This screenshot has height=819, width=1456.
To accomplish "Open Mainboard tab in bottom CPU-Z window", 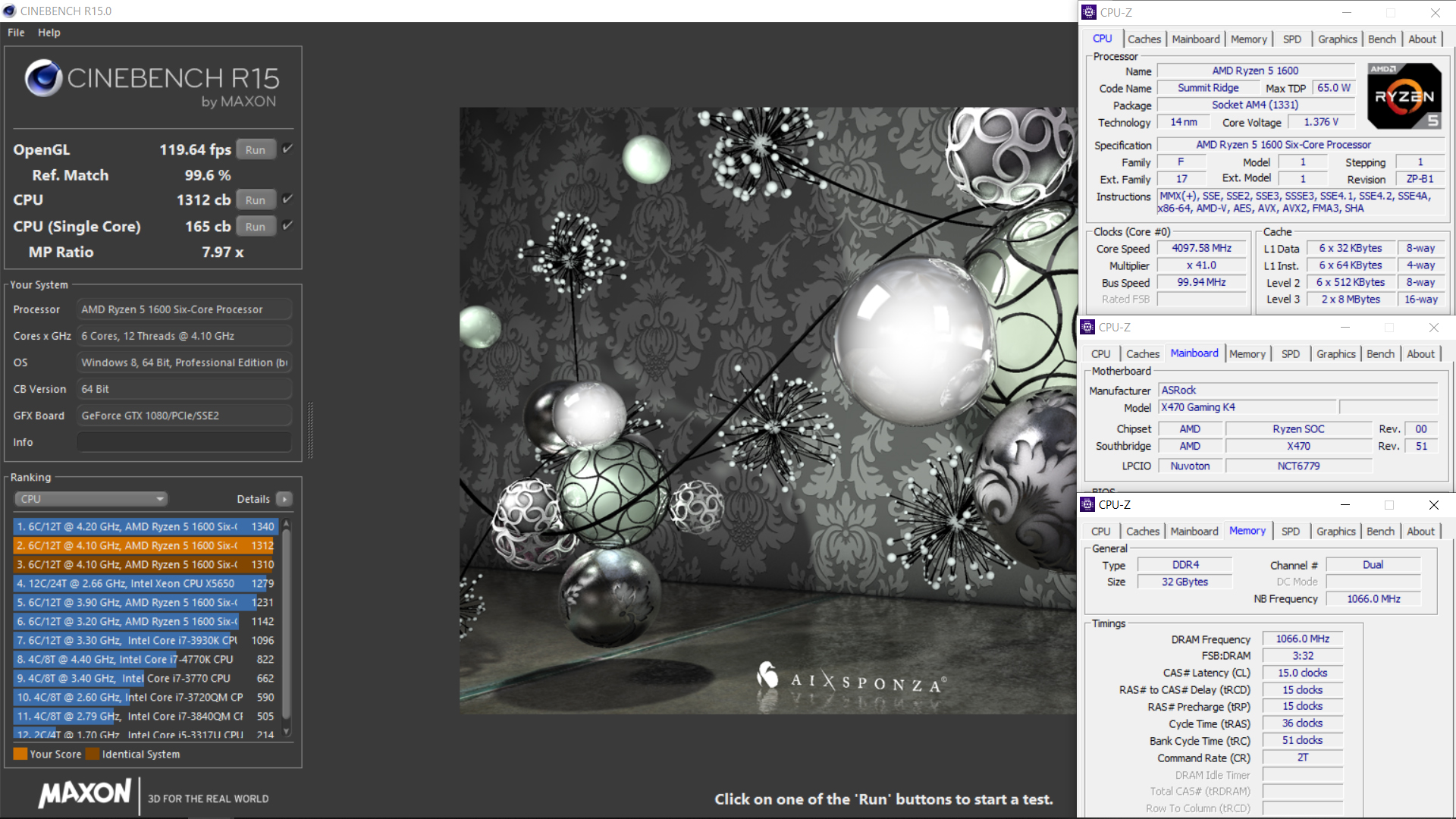I will coord(1194,532).
